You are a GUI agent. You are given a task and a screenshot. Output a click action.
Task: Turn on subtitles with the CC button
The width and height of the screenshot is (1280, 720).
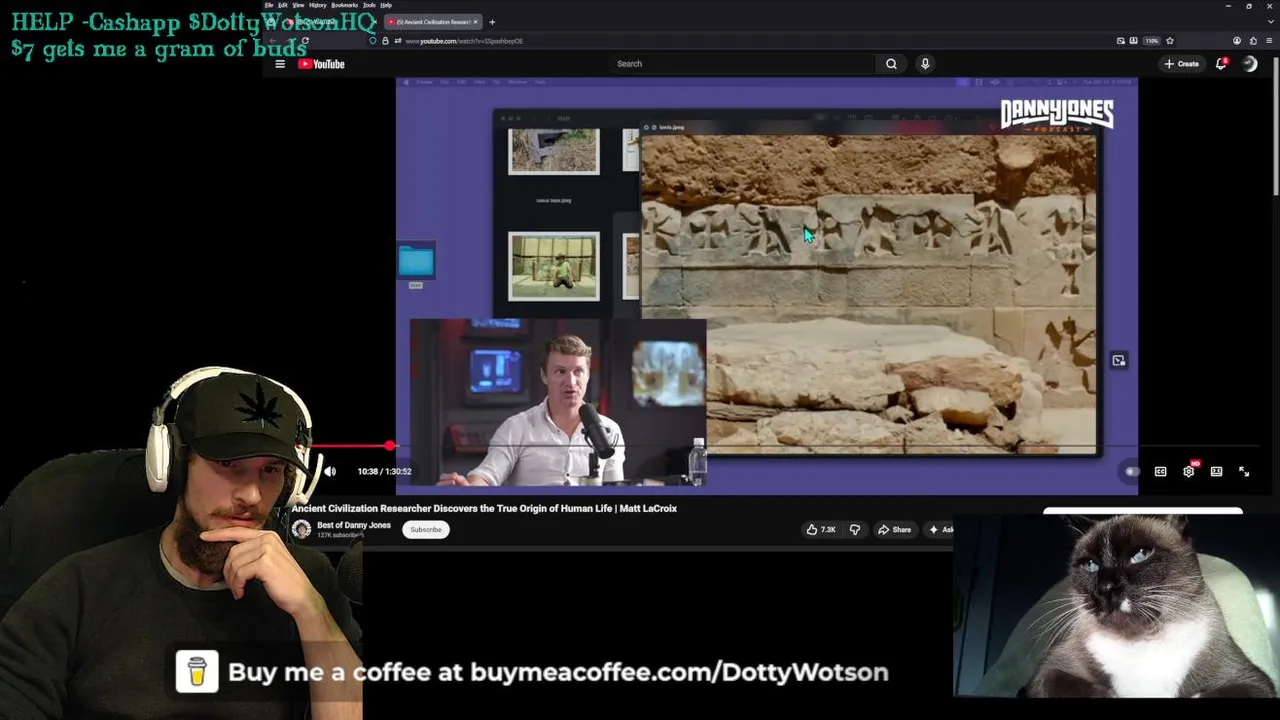coord(1160,472)
